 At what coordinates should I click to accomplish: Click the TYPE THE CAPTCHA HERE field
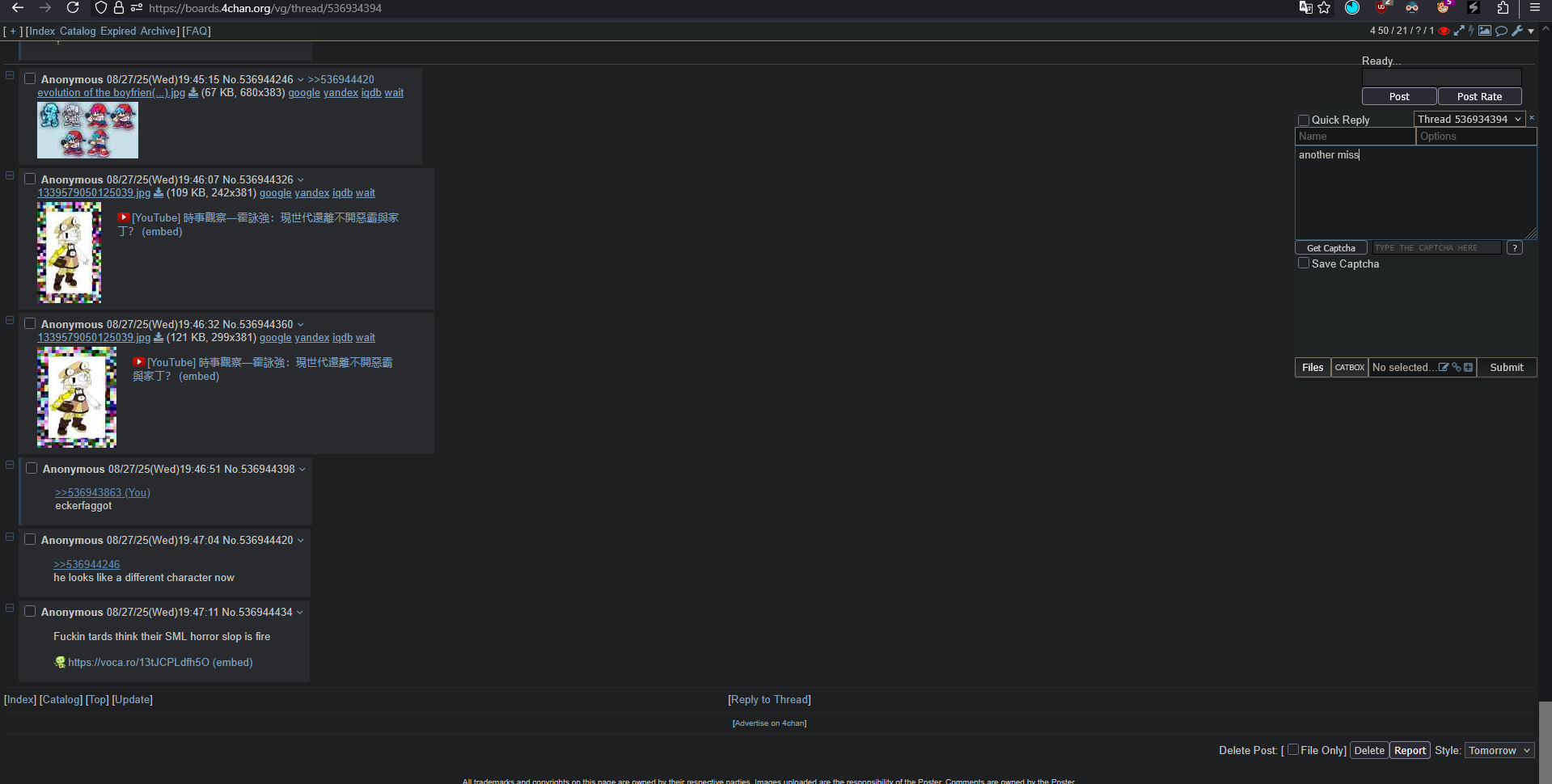[x=1436, y=248]
